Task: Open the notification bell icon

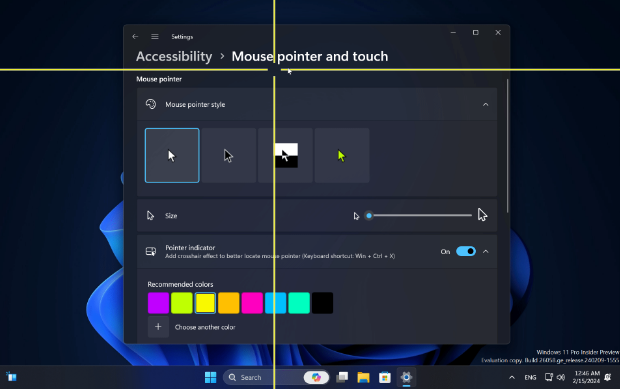Action: pos(608,377)
